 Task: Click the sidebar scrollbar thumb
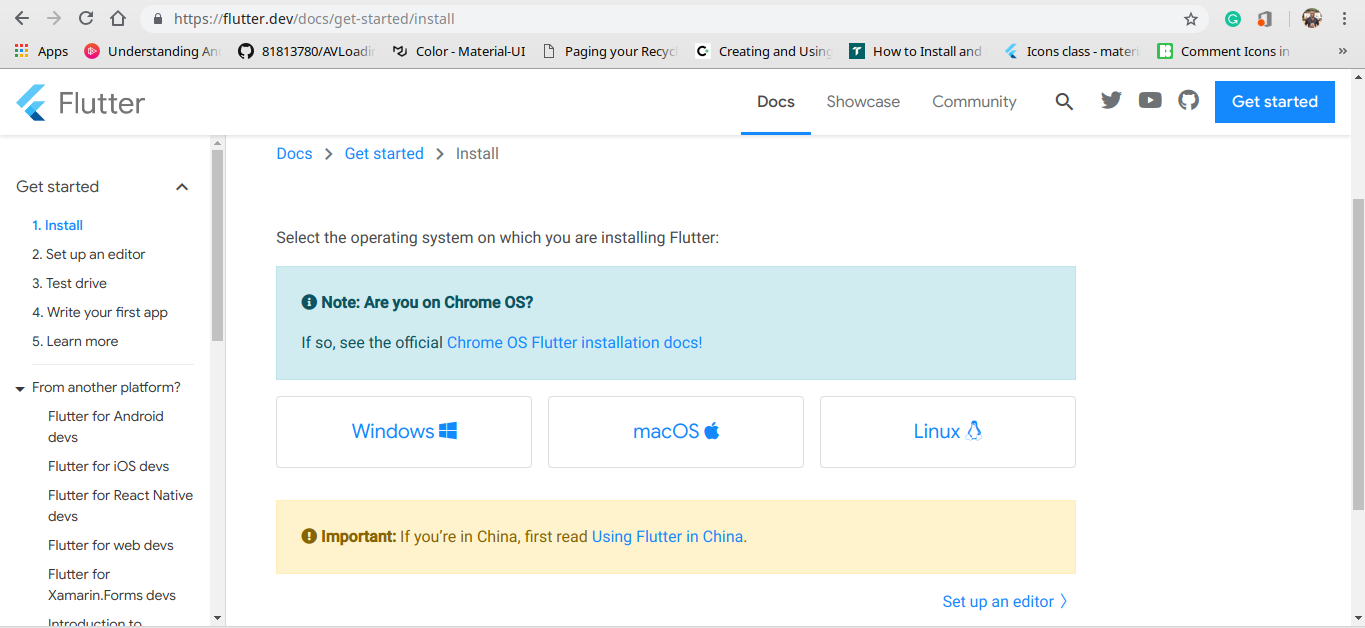pyautogui.click(x=217, y=245)
